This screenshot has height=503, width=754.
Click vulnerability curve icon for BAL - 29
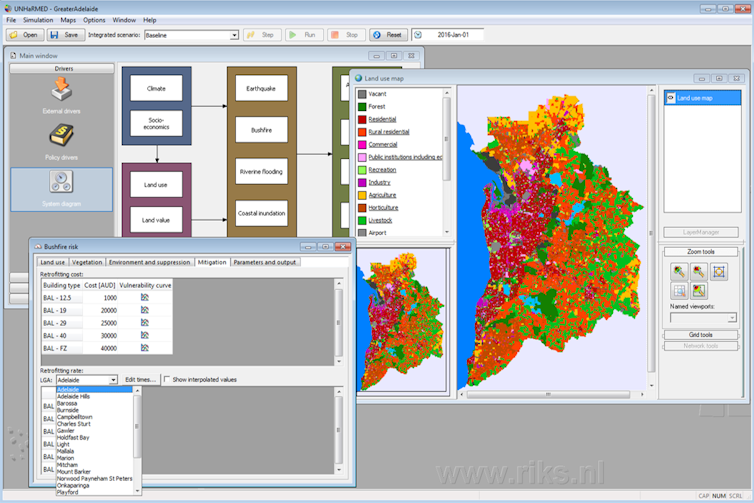coord(145,323)
